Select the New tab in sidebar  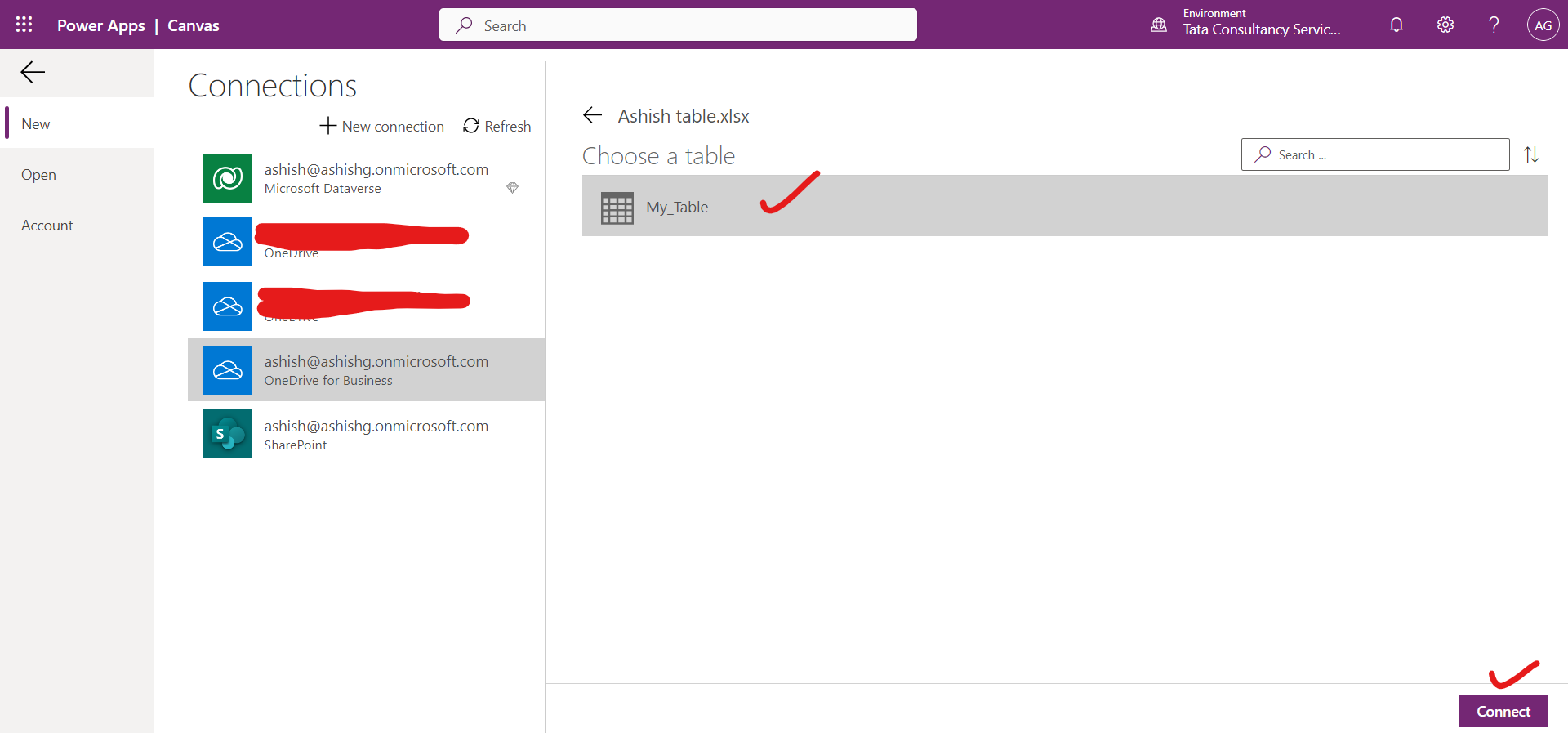coord(77,123)
